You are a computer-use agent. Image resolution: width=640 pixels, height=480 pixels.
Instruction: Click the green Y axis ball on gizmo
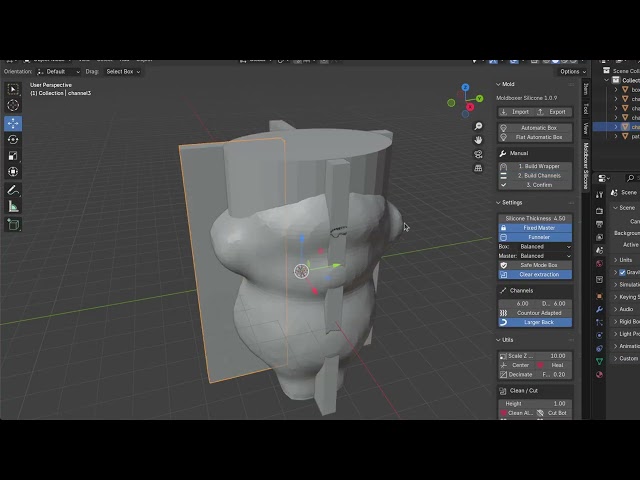click(x=479, y=98)
